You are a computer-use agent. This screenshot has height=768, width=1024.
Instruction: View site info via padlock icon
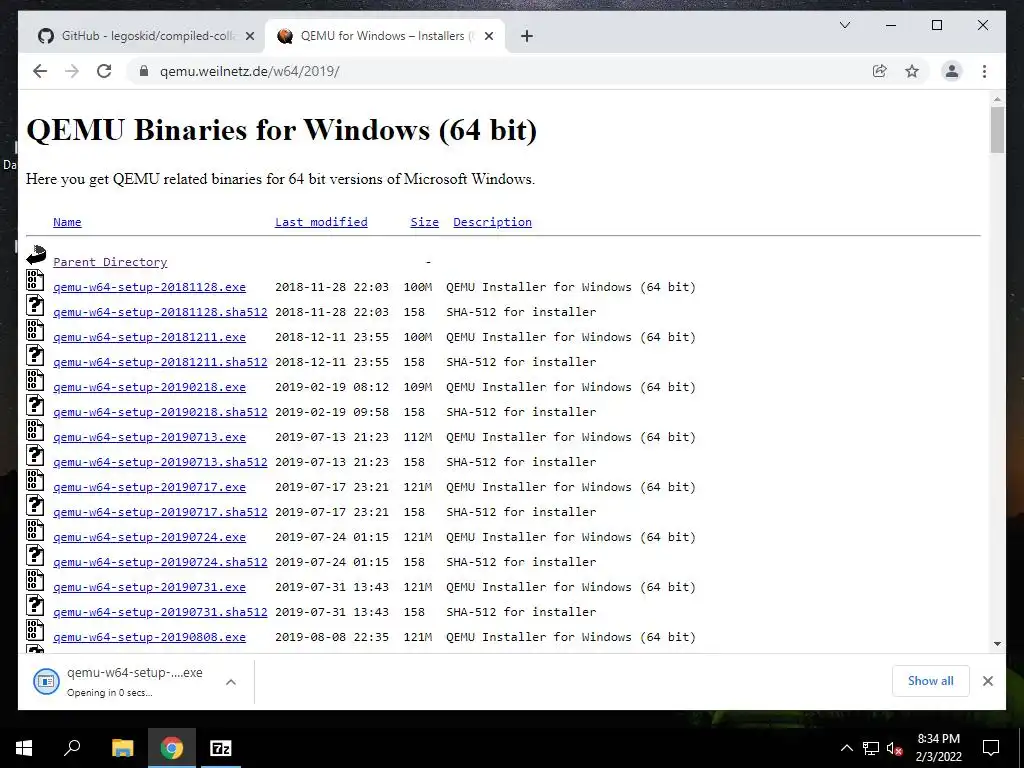click(144, 71)
